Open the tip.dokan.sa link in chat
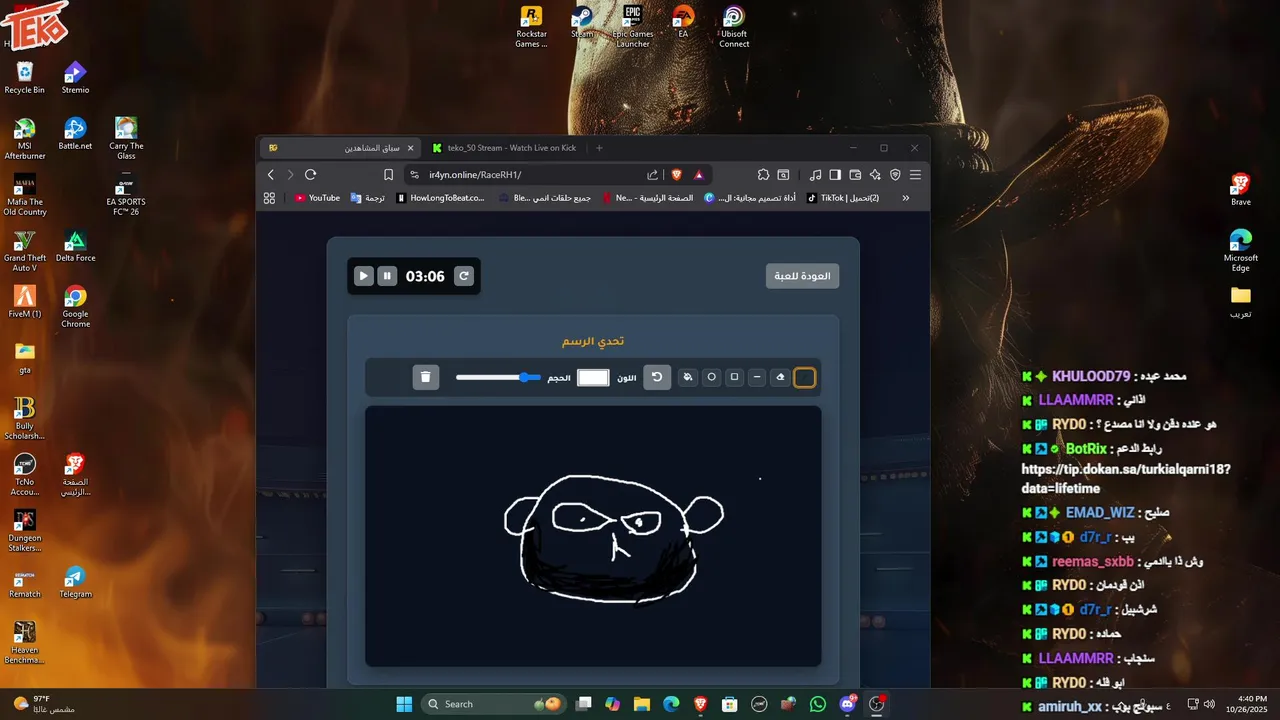The height and width of the screenshot is (720, 1280). click(x=1126, y=478)
